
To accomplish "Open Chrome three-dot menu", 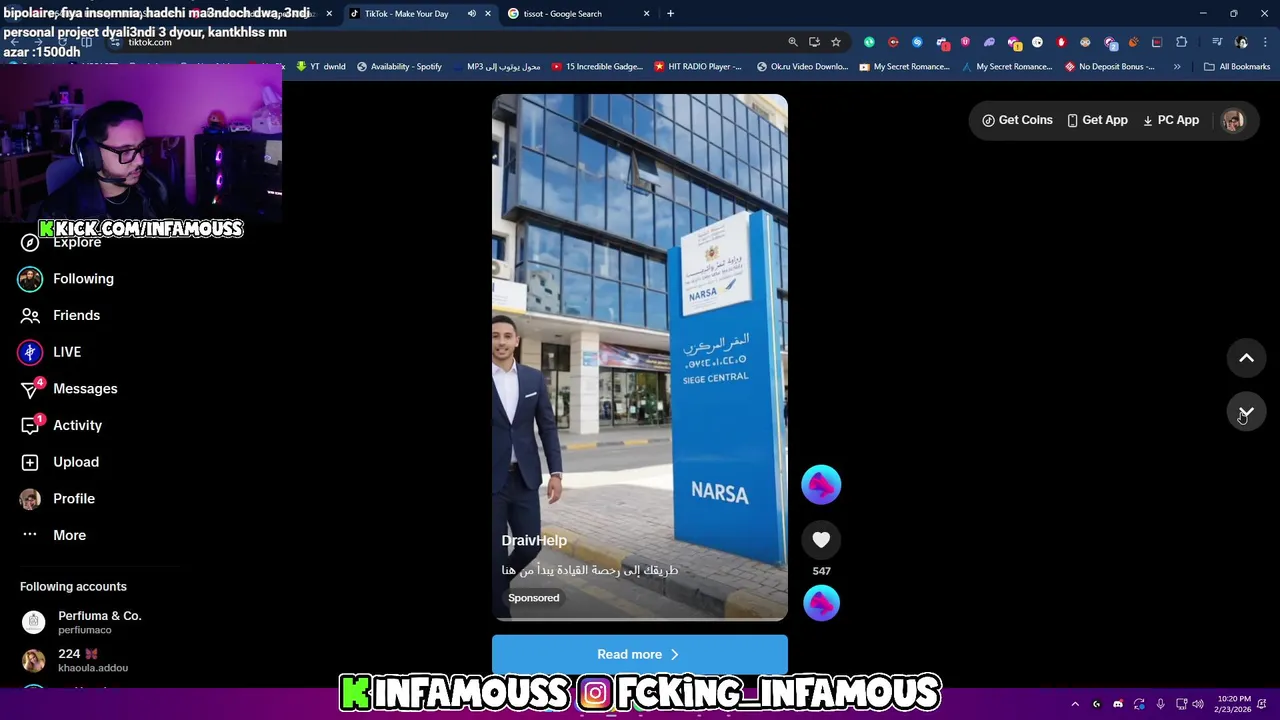I will click(x=1266, y=42).
